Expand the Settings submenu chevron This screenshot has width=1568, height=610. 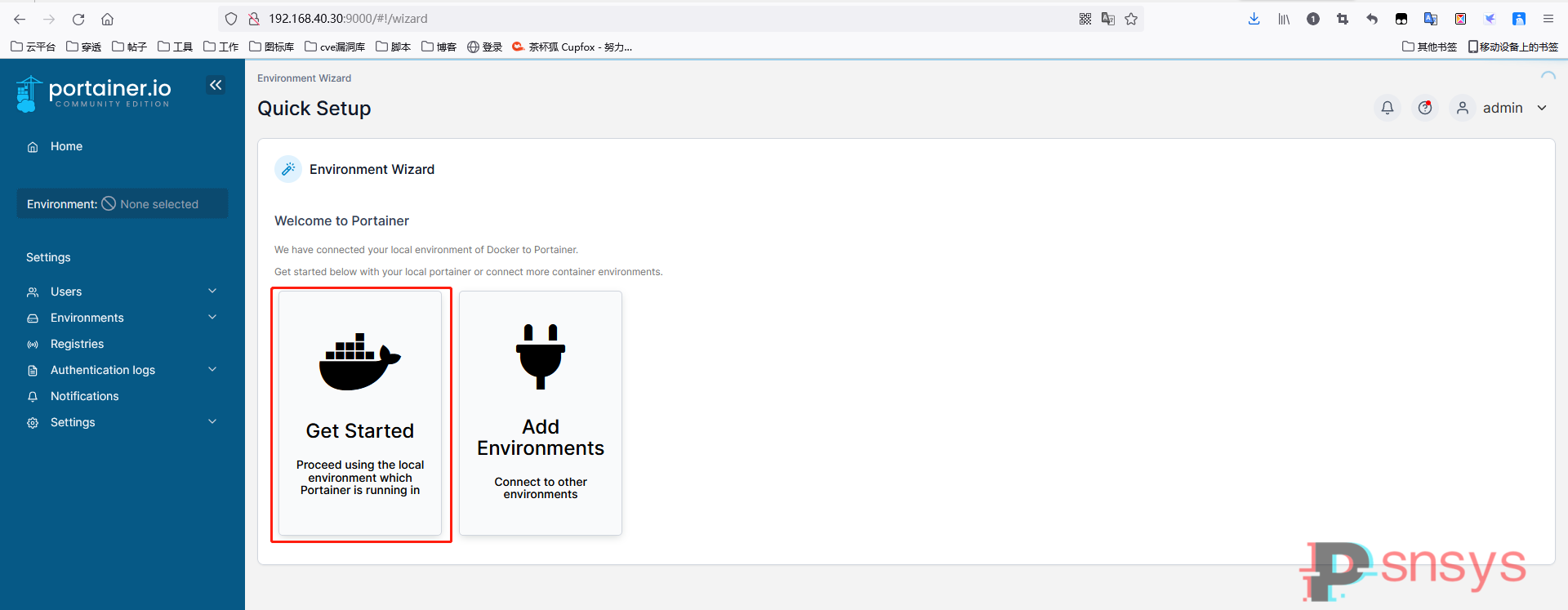(x=212, y=421)
